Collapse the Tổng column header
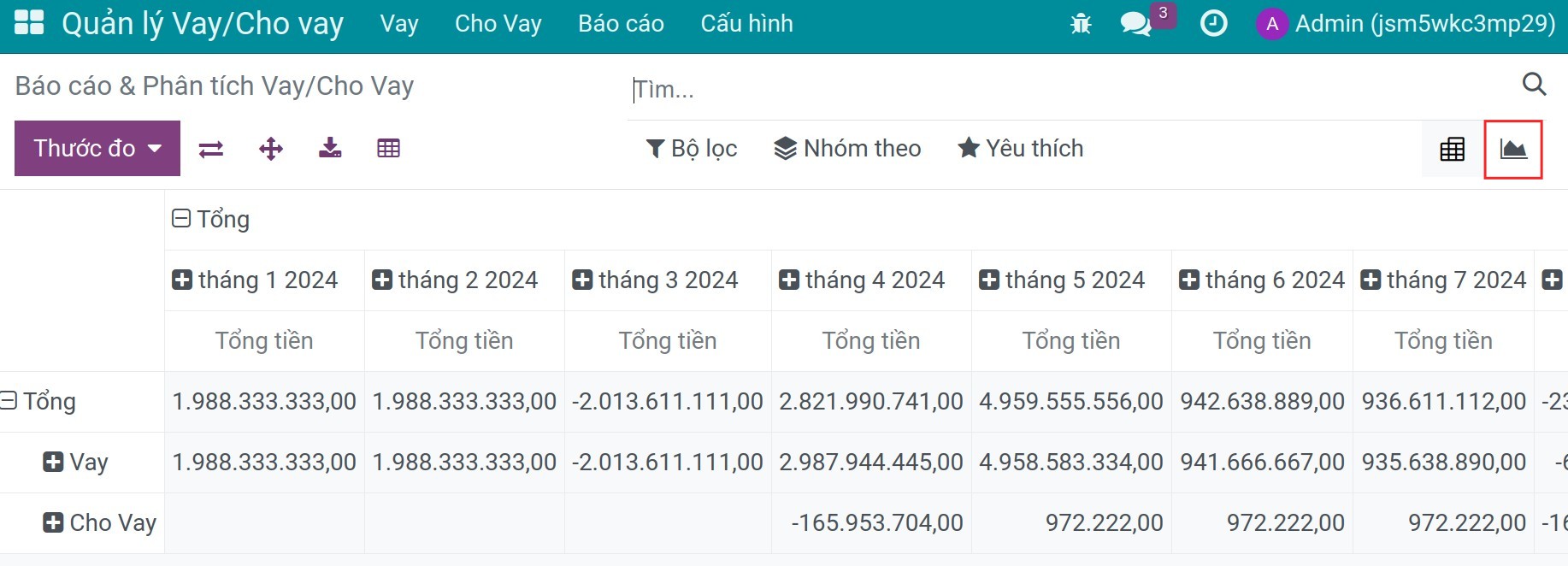The width and height of the screenshot is (1568, 566). click(211, 219)
